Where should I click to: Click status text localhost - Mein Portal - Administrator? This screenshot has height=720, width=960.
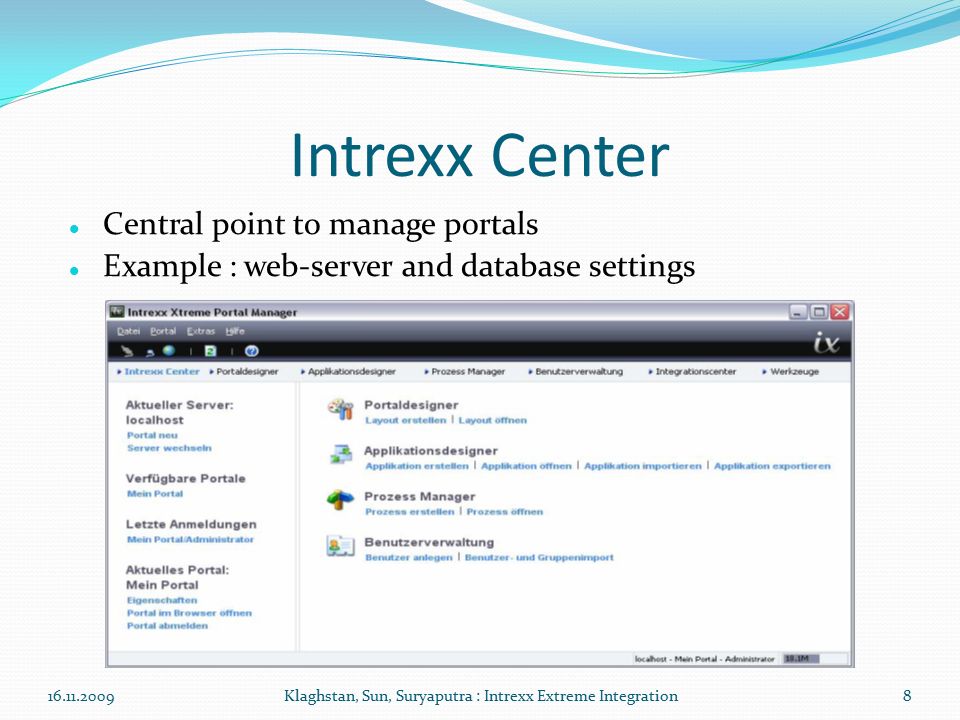coord(705,659)
